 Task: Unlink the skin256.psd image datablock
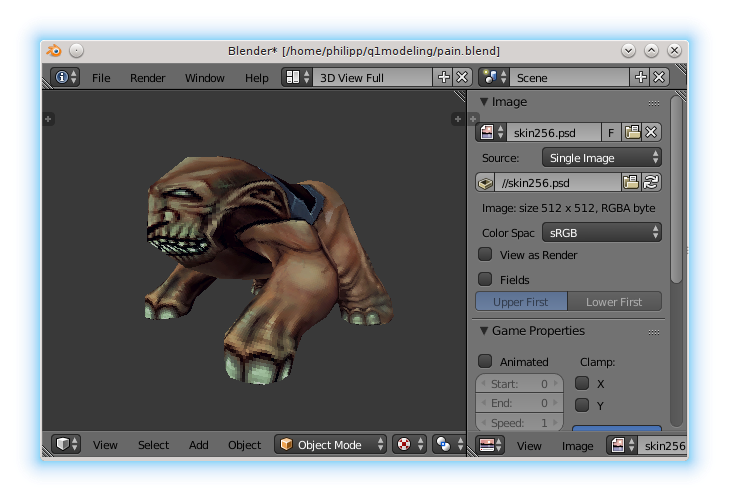651,132
